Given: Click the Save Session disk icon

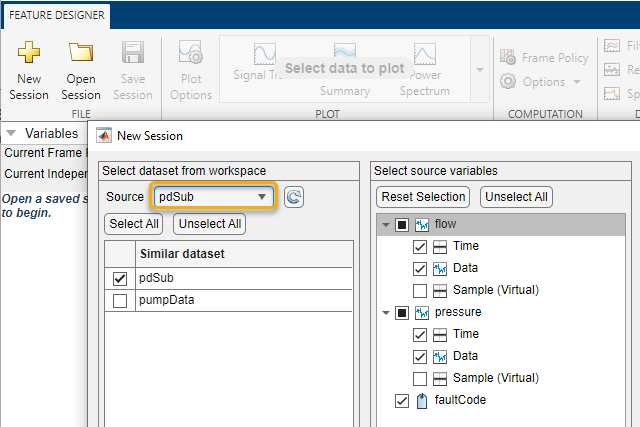Looking at the screenshot, I should 133,54.
